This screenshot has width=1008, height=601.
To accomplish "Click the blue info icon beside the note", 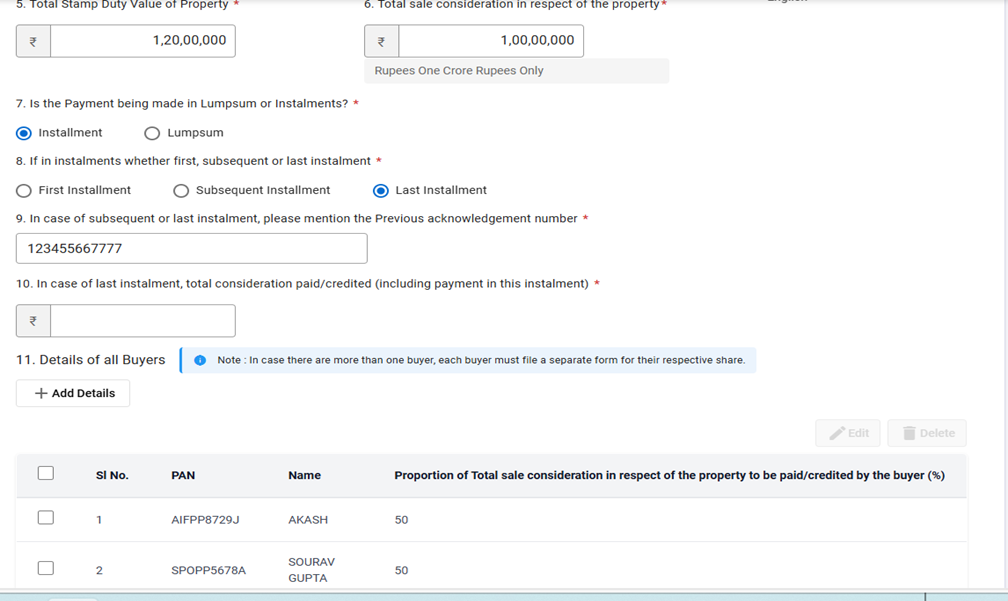I will tap(200, 360).
